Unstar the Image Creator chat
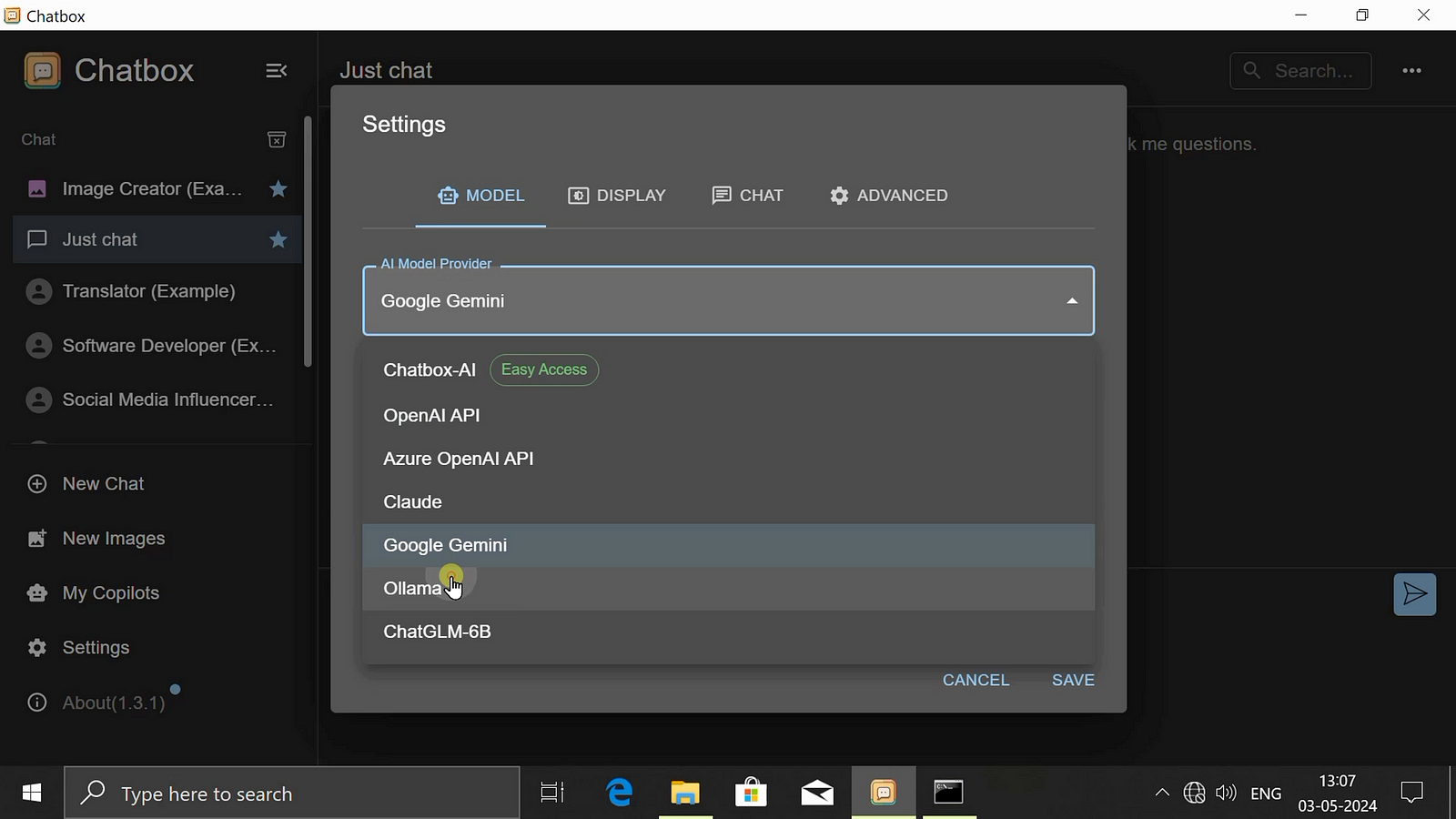 [278, 189]
